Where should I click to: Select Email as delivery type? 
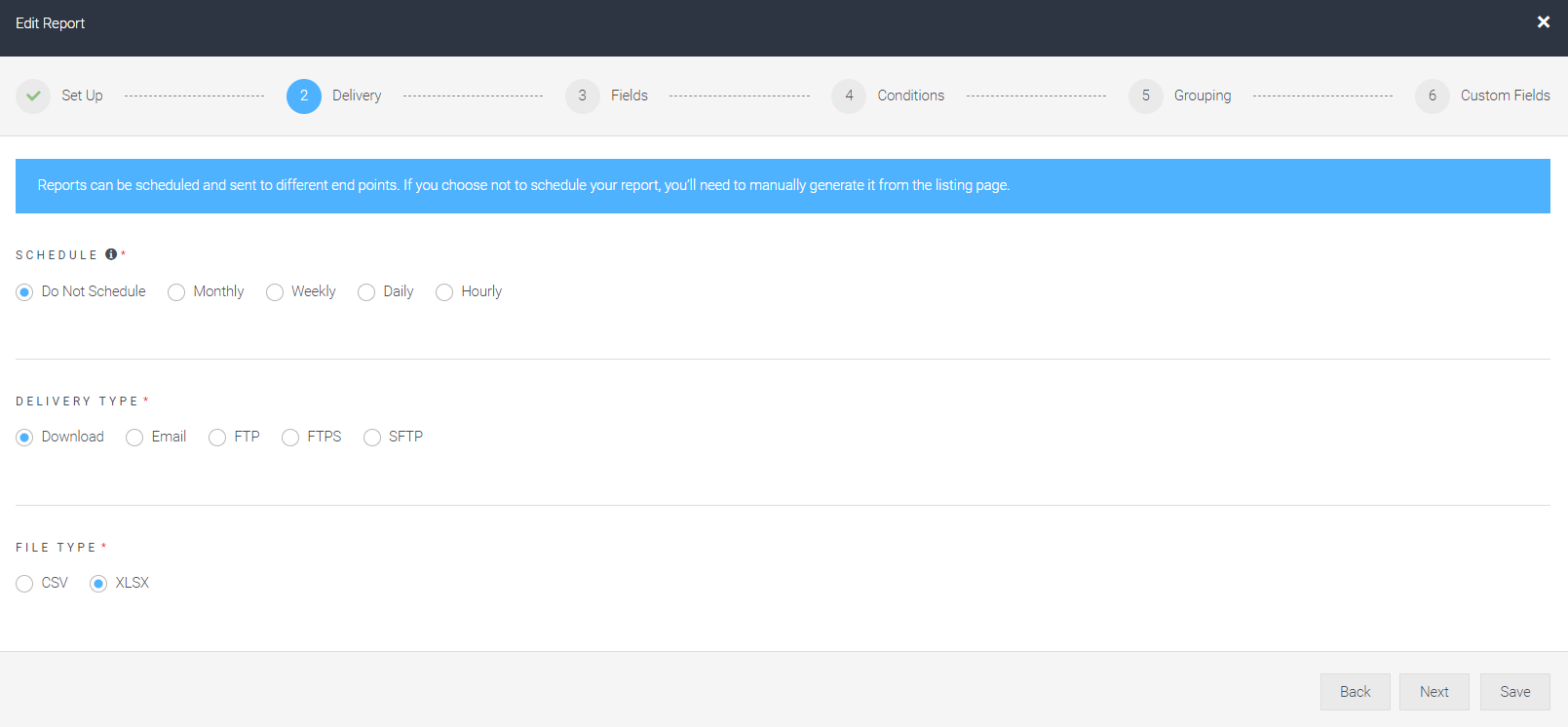coord(134,438)
